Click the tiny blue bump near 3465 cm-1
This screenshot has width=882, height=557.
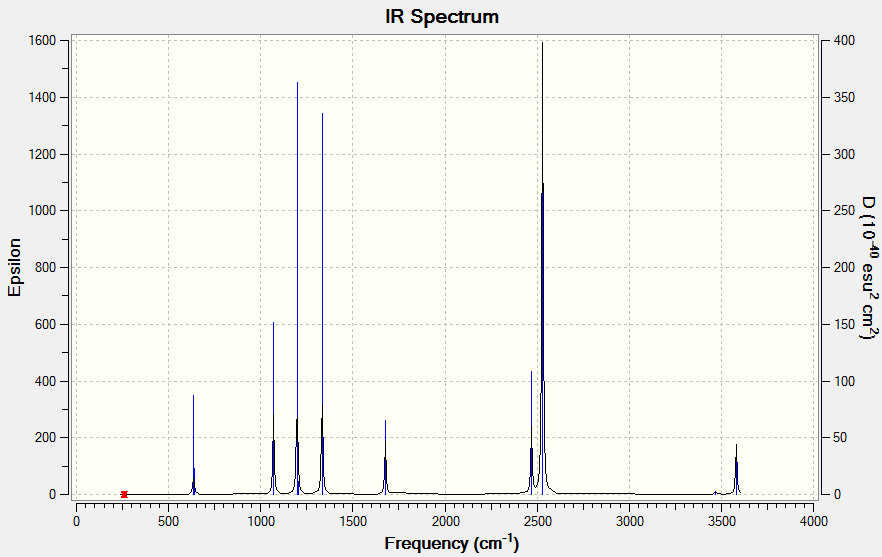(x=716, y=493)
